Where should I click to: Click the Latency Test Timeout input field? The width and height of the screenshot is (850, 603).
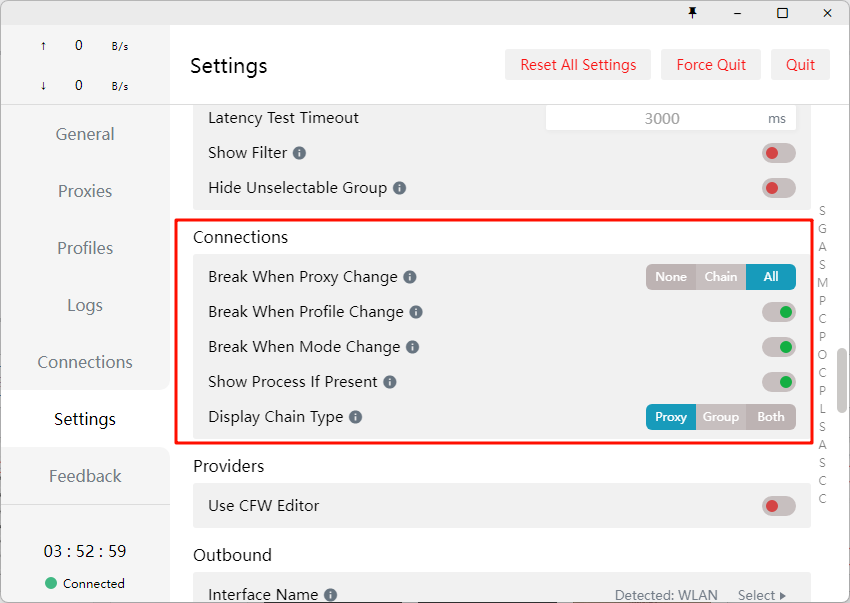coord(660,118)
